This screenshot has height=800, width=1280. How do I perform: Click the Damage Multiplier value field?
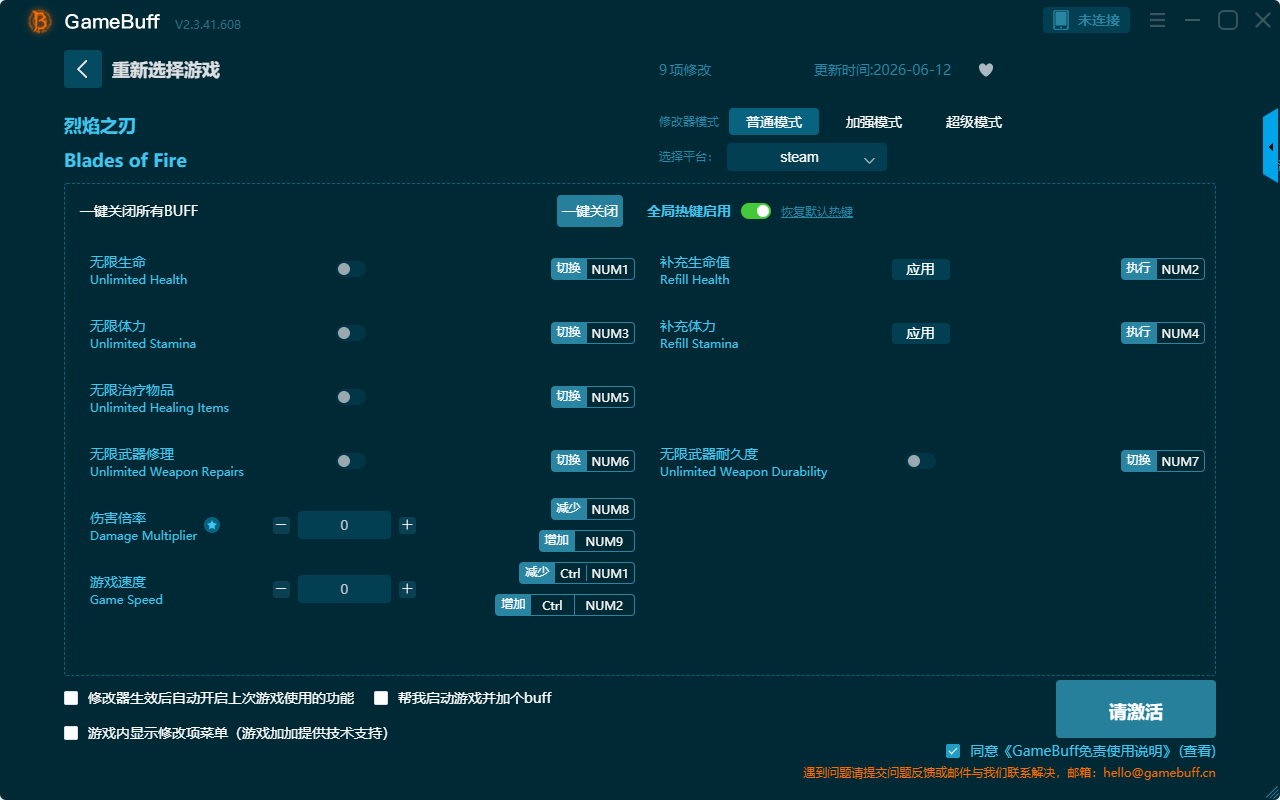344,525
